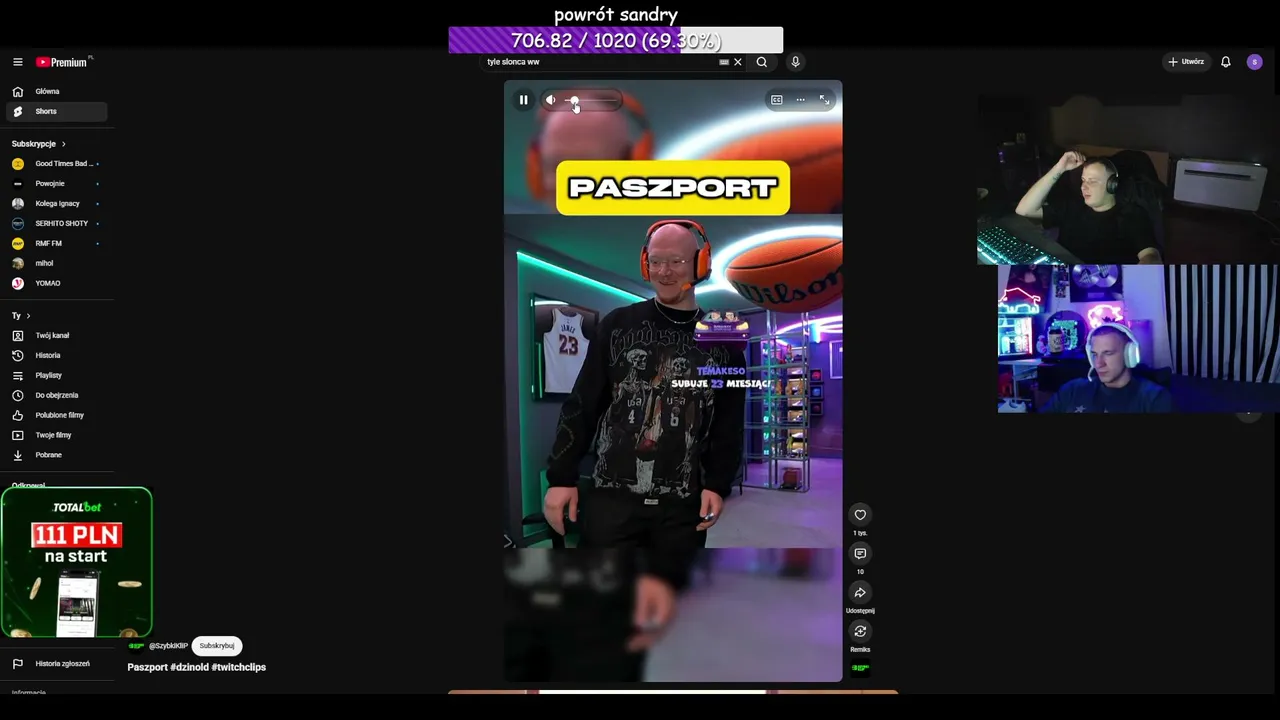This screenshot has width=1280, height=720.
Task: Open the mihol channel subscription
Action: click(56, 263)
